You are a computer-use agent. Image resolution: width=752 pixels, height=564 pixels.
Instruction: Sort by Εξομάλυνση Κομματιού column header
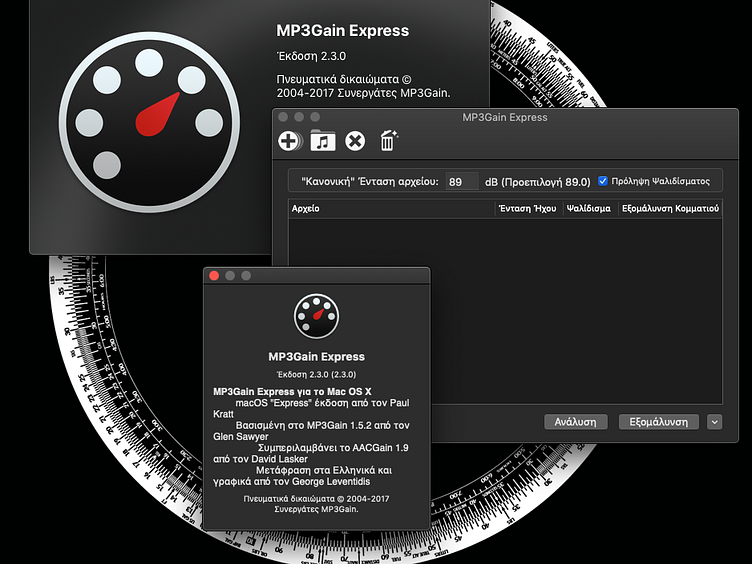[670, 209]
